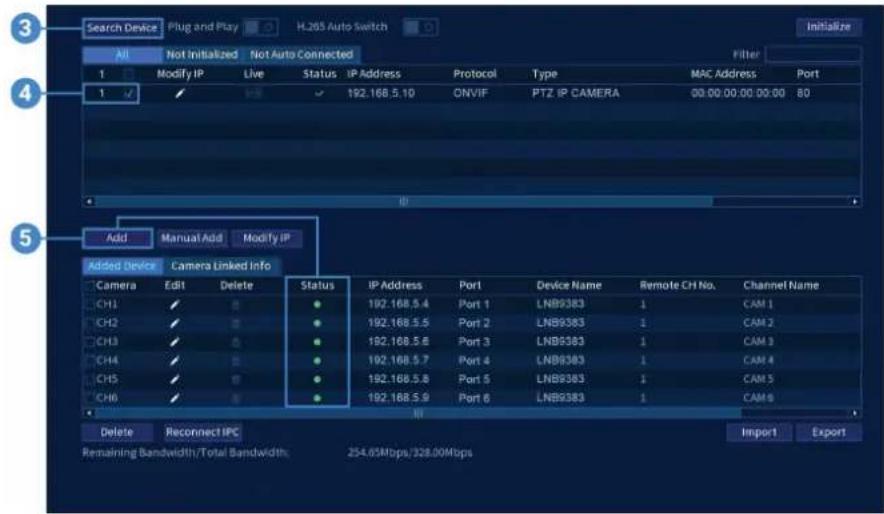The height and width of the screenshot is (514, 884).
Task: Select the CAM 3 channel name
Action: pos(758,342)
